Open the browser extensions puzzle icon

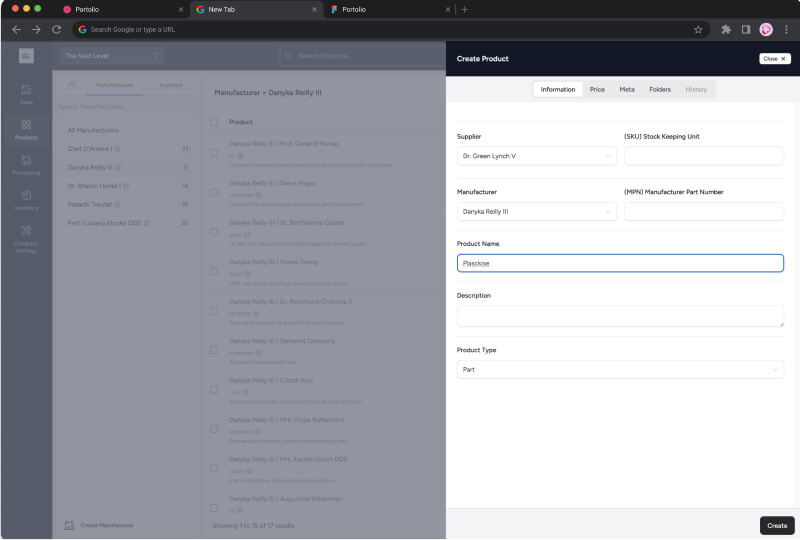pos(726,30)
